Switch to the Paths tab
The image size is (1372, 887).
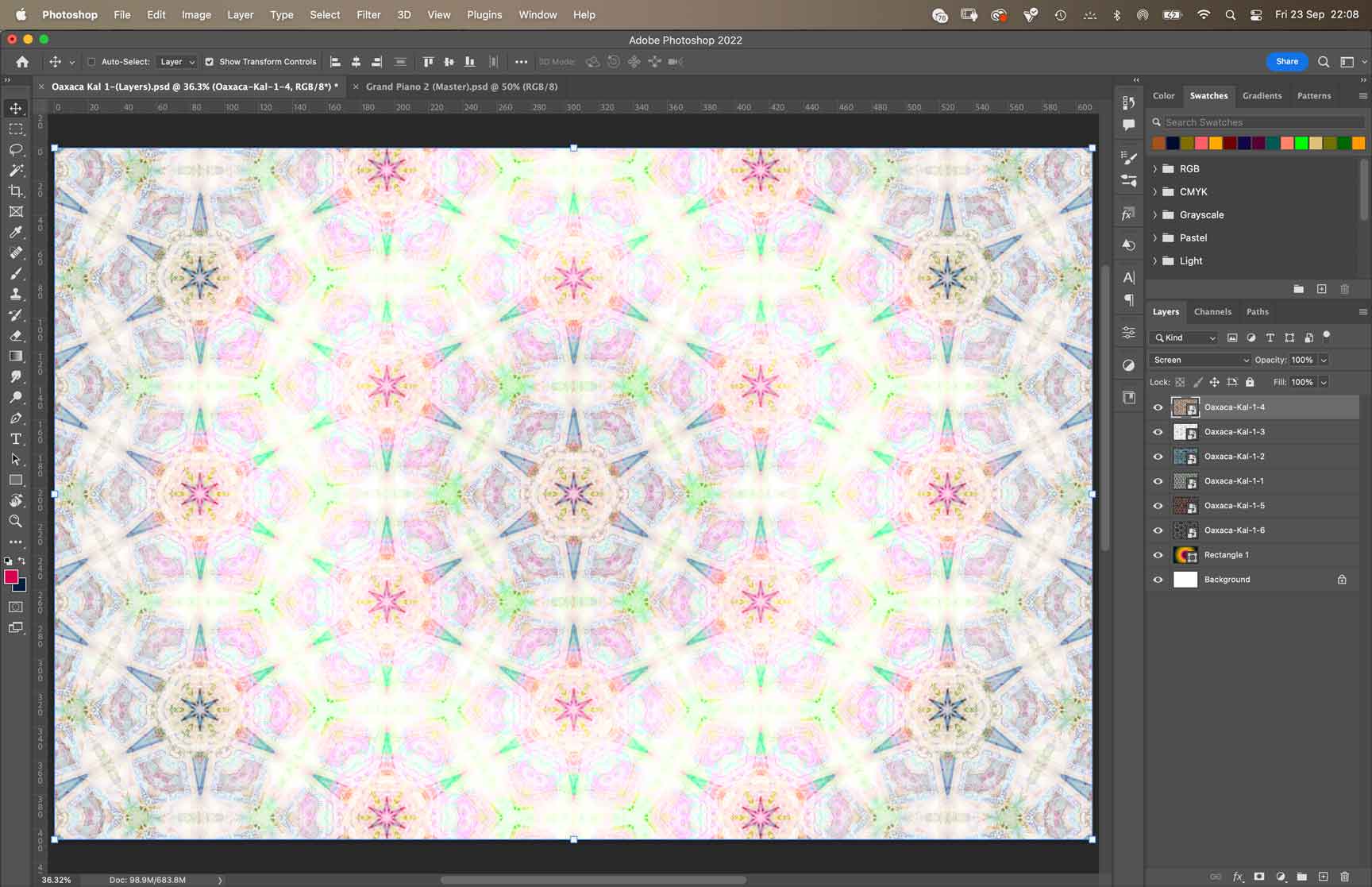(1258, 311)
